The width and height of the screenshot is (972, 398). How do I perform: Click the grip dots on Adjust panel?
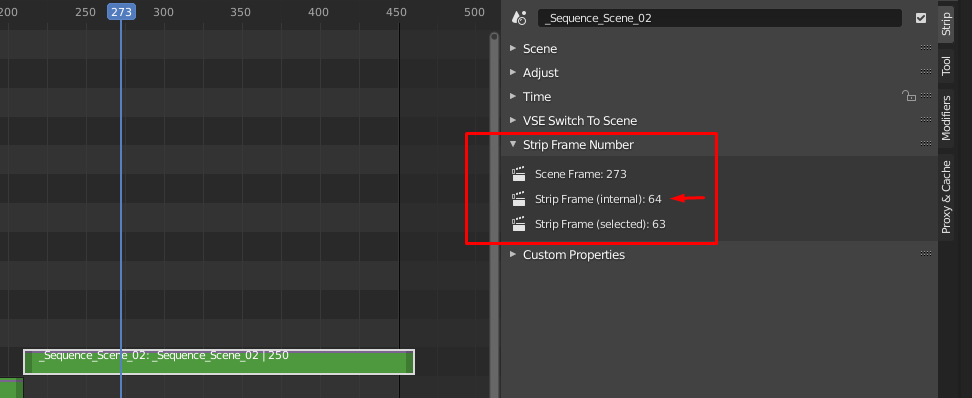926,72
